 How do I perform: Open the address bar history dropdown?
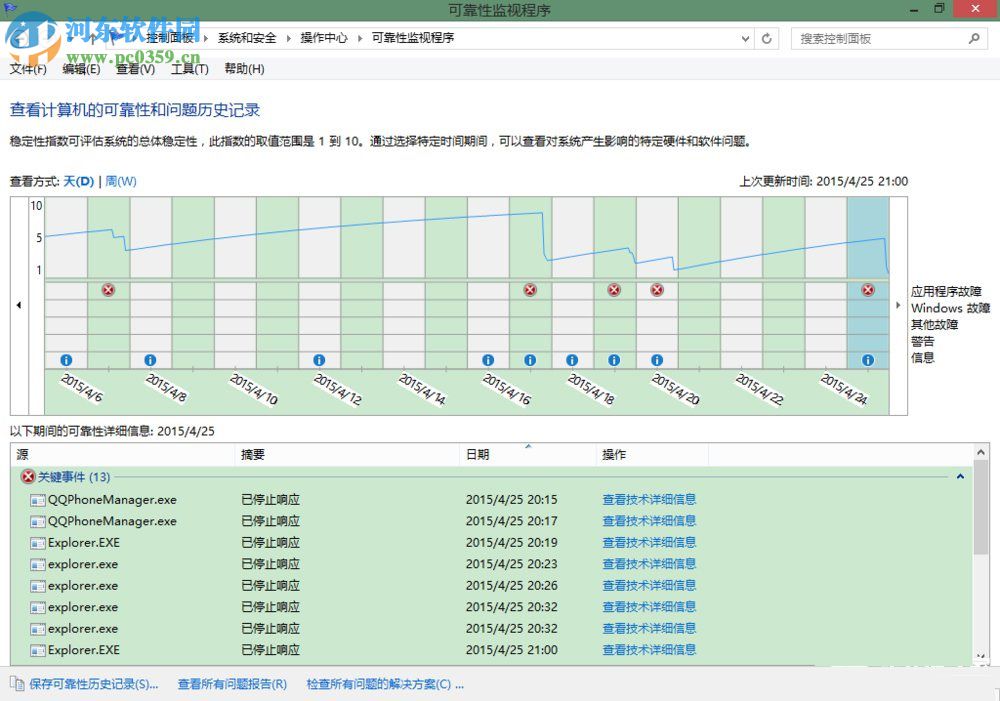pyautogui.click(x=745, y=37)
